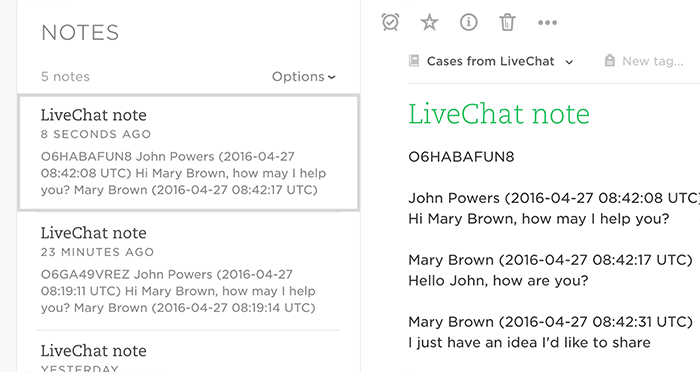Click the O6HABAFUN8 line in the note body
The width and height of the screenshot is (700, 372).
(x=461, y=157)
